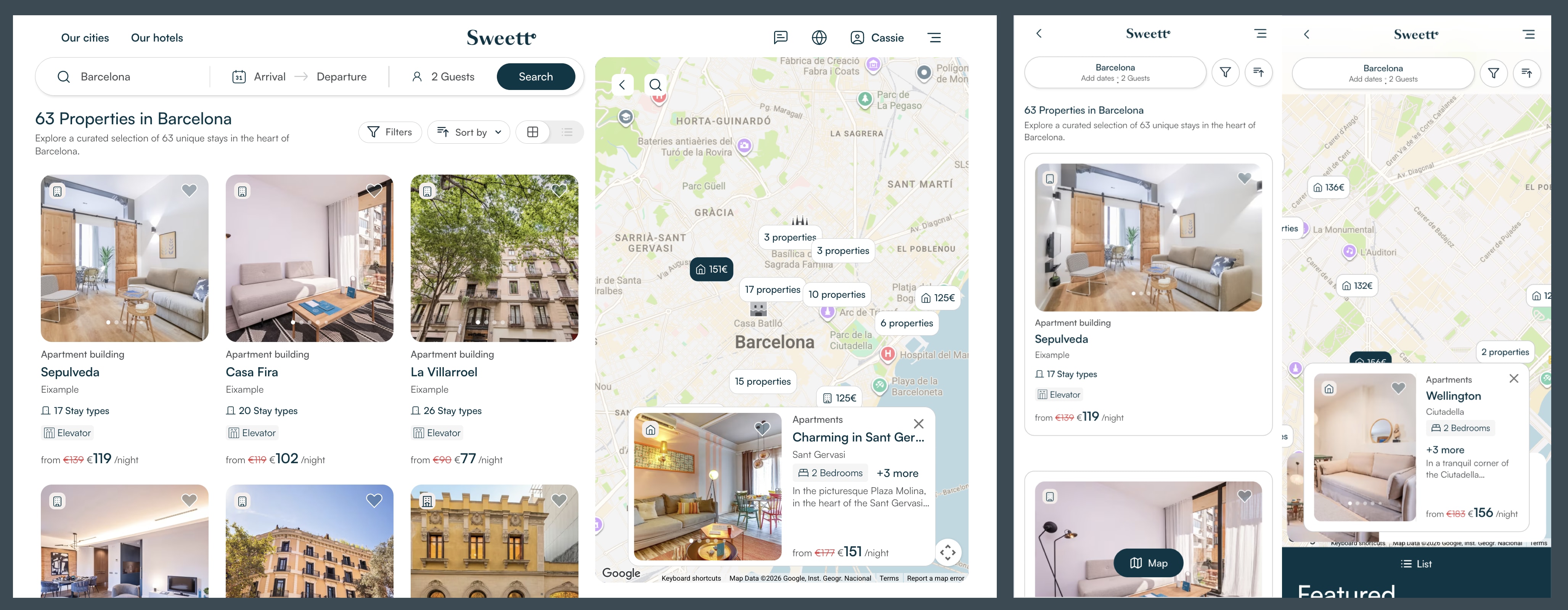The image size is (1568, 610).
Task: Open the 10 properties map cluster
Action: pos(836,295)
